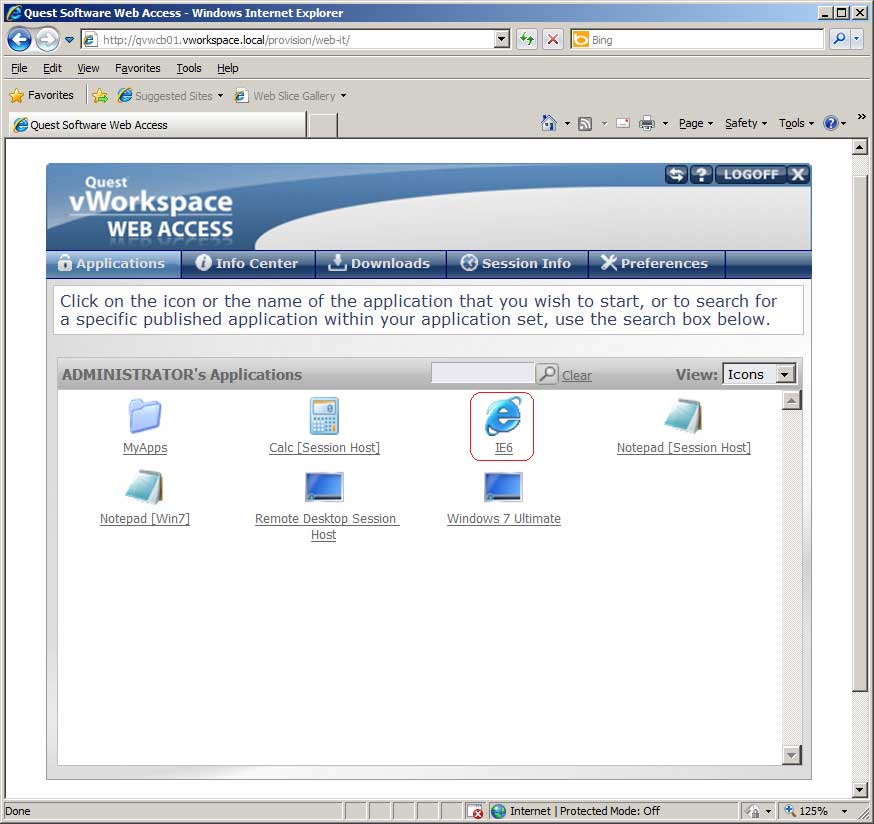The height and width of the screenshot is (824, 874).
Task: Open the command bar Tools dropdown
Action: coord(796,123)
